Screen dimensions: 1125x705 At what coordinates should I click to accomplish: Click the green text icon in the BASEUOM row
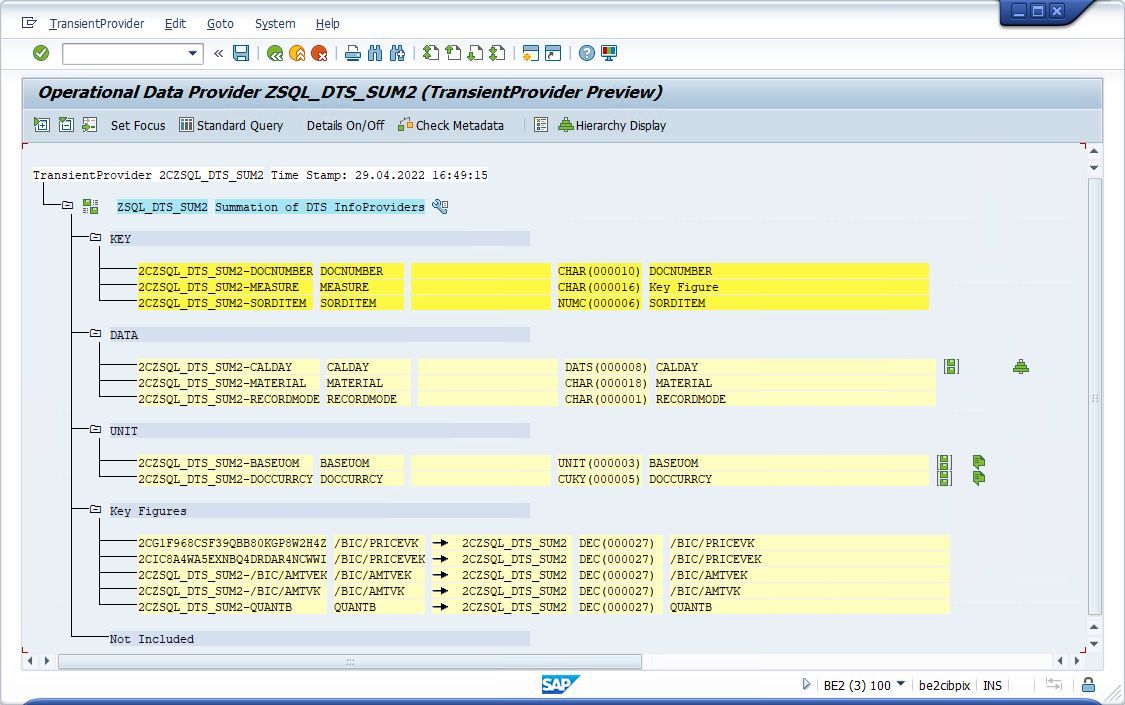(x=979, y=463)
